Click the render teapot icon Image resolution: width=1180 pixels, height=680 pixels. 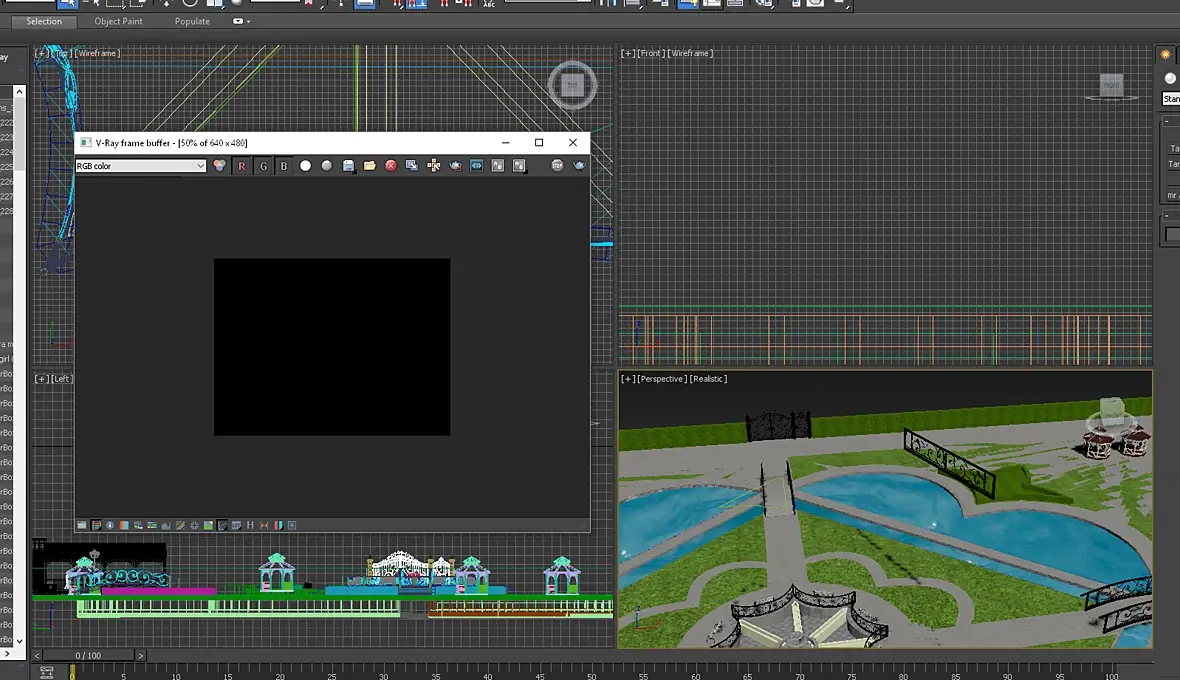(x=579, y=165)
